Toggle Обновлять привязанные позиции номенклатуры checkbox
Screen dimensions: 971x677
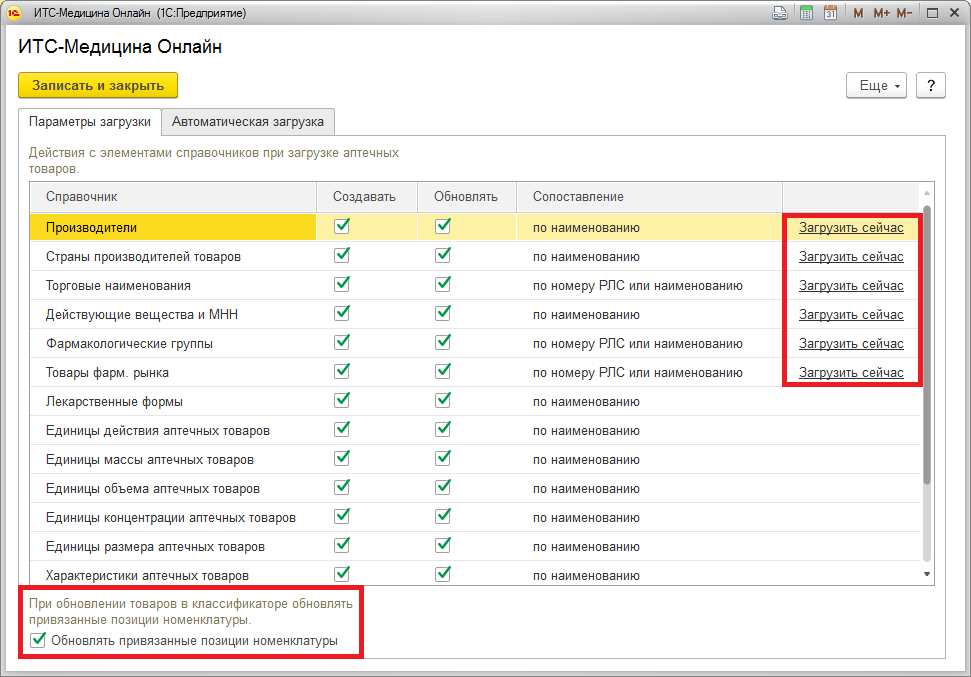tap(38, 640)
